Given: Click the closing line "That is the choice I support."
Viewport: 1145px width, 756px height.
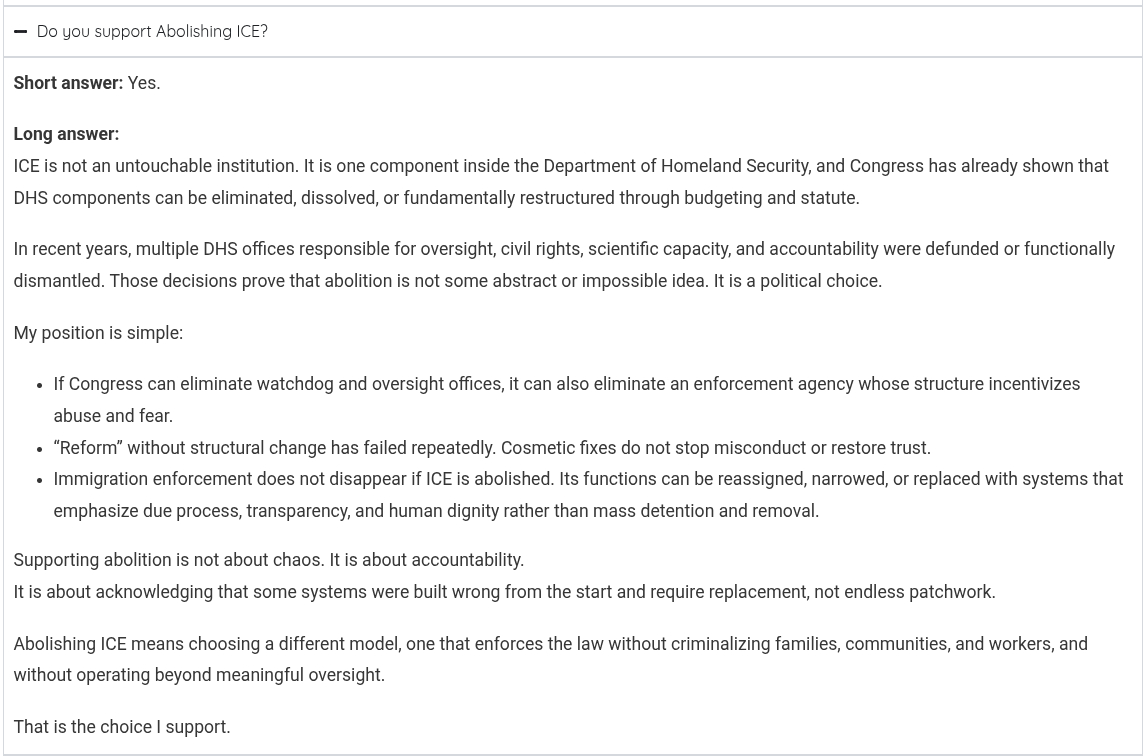Looking at the screenshot, I should click(122, 727).
